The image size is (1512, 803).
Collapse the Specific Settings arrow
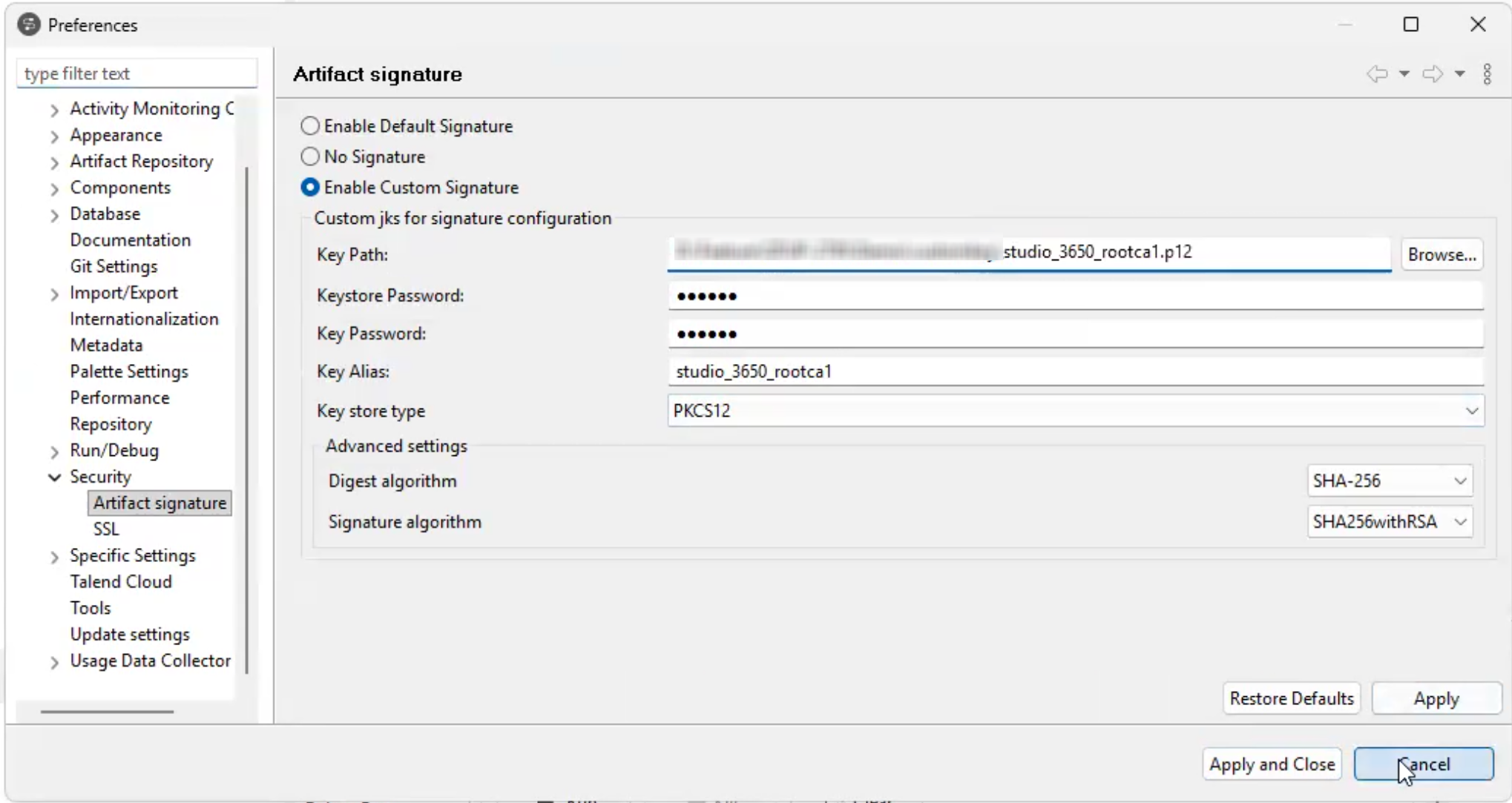point(53,556)
